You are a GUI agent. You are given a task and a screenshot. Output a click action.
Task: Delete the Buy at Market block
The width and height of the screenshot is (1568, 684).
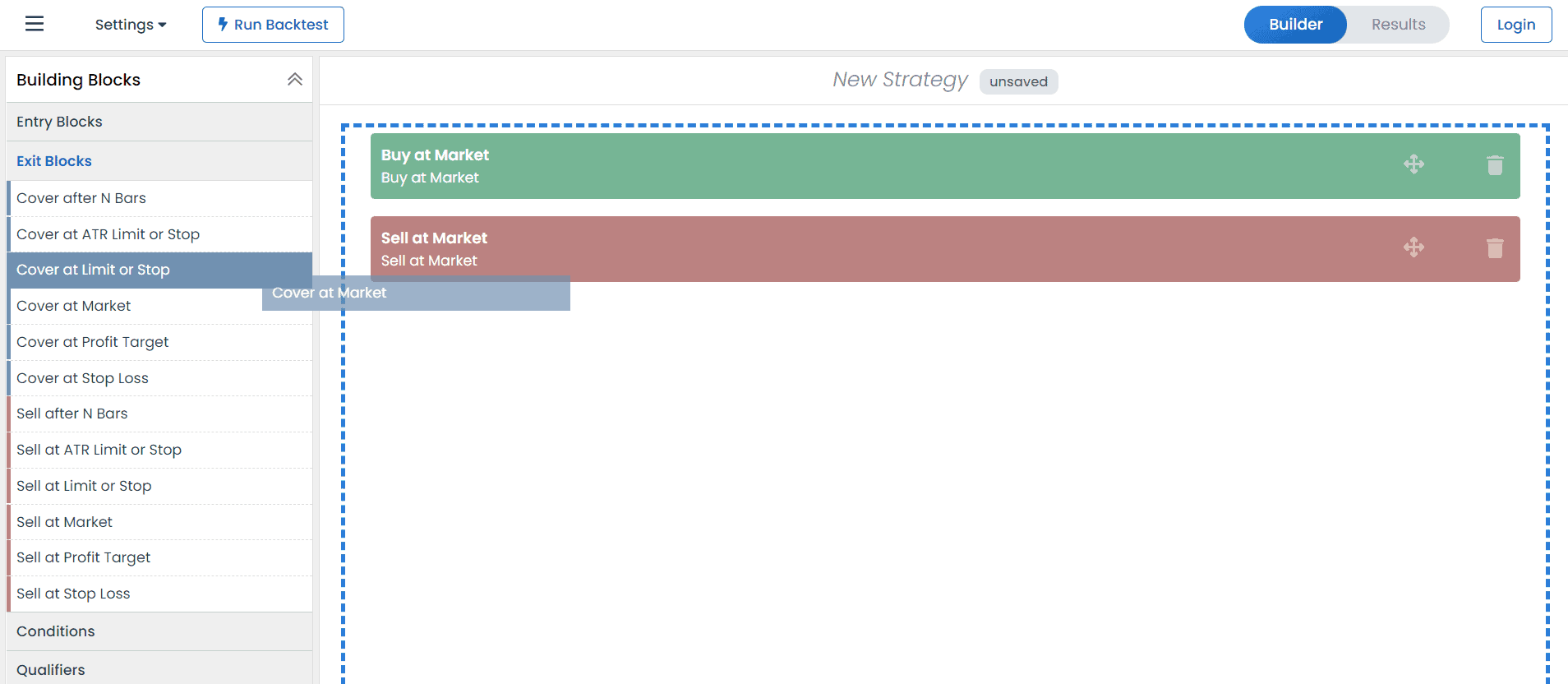point(1495,165)
